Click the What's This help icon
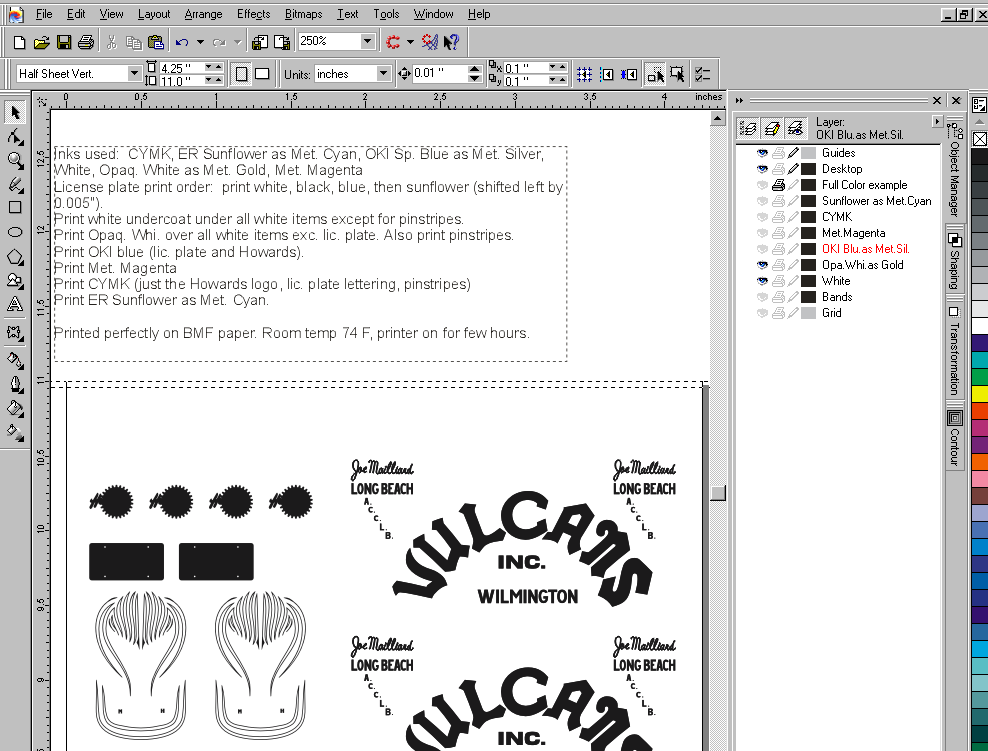 [452, 42]
